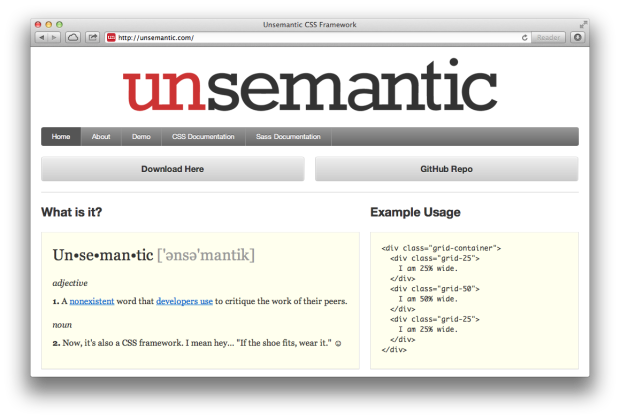Viewport: 620px width, 419px height.
Task: Click the 'noun' label
Action: point(62,325)
